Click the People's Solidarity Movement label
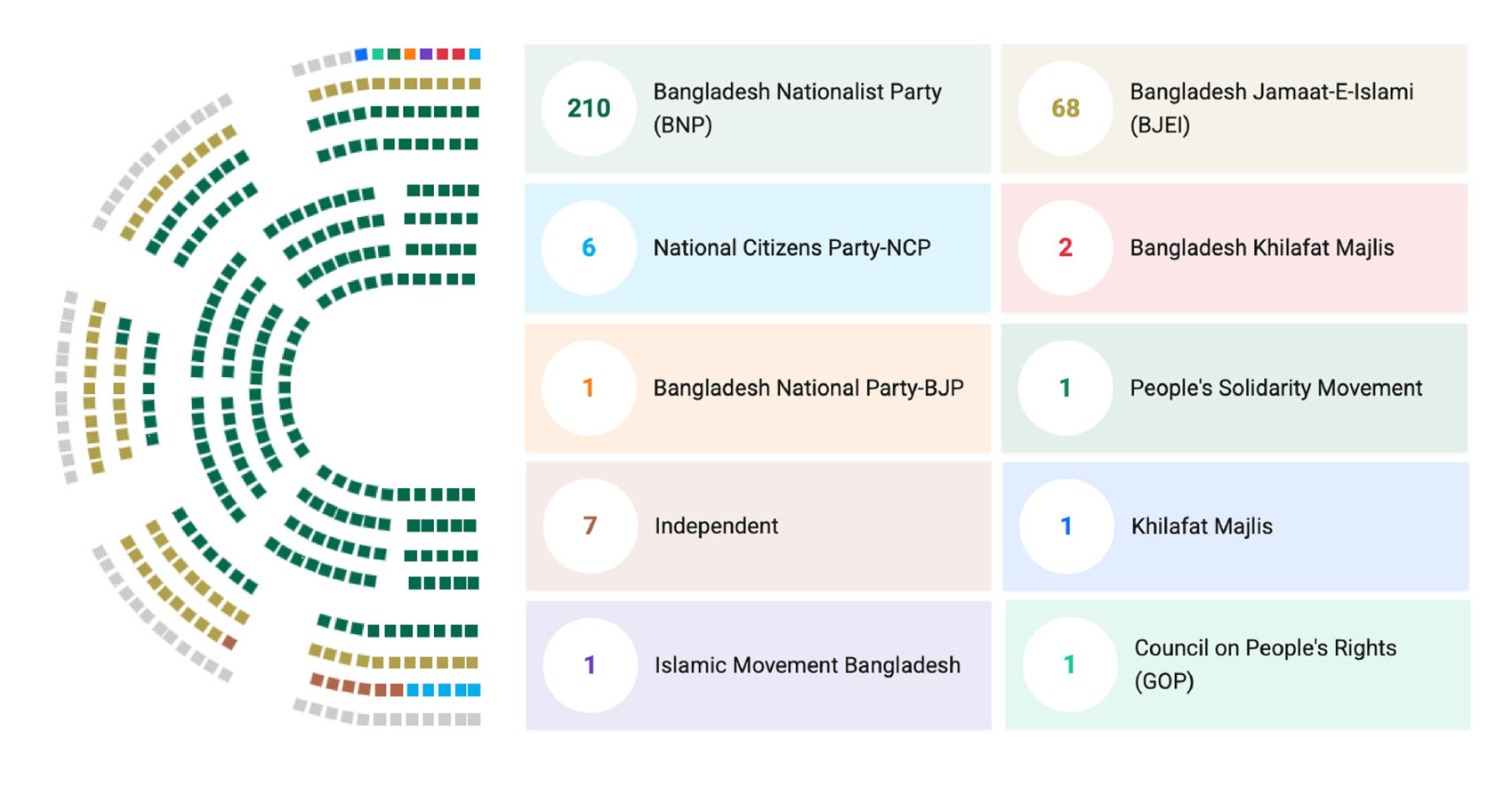Image resolution: width=1512 pixels, height=811 pixels. pyautogui.click(x=1275, y=388)
